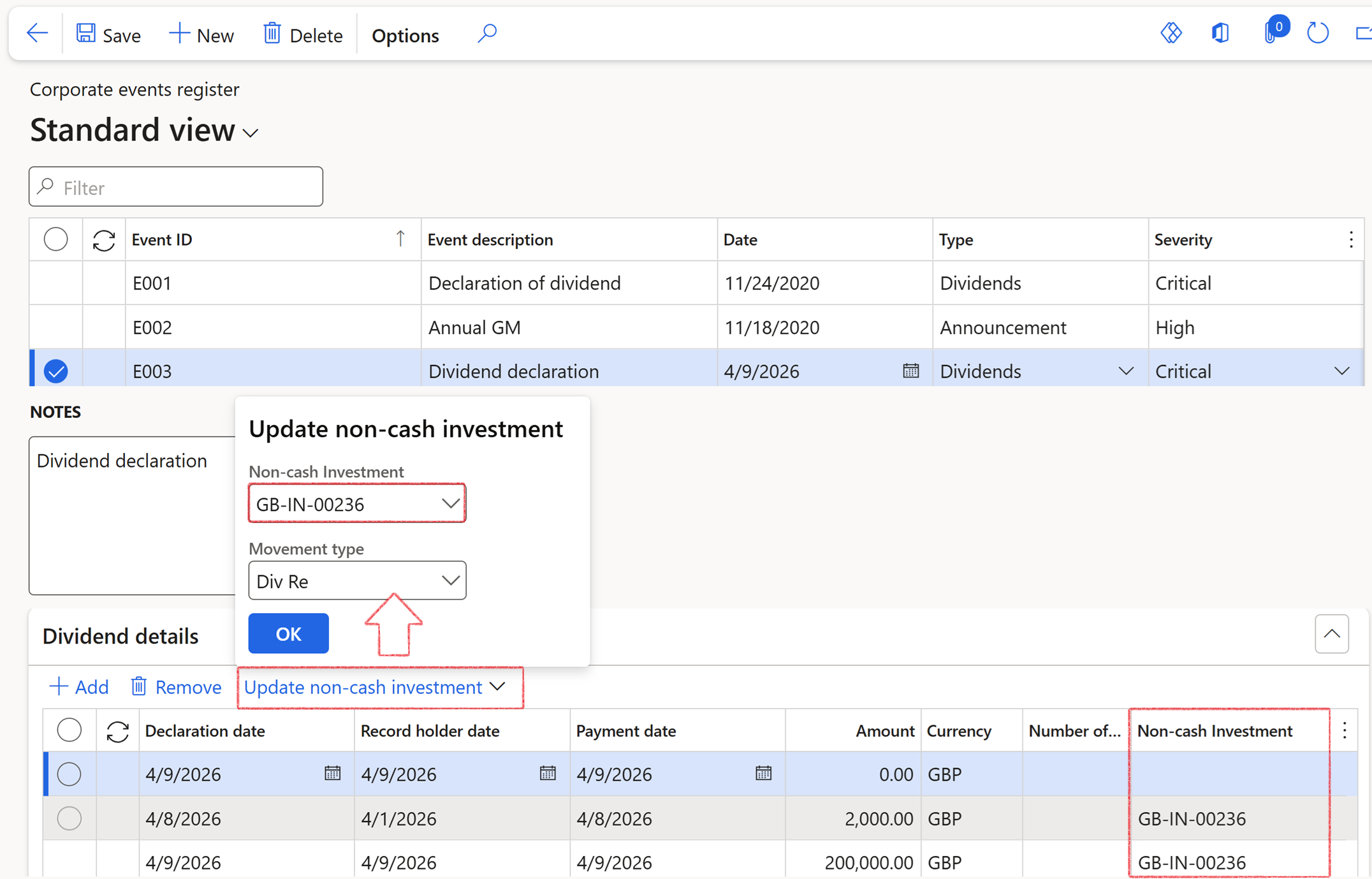Open the Office app icon
The width and height of the screenshot is (1372, 879).
[1220, 33]
